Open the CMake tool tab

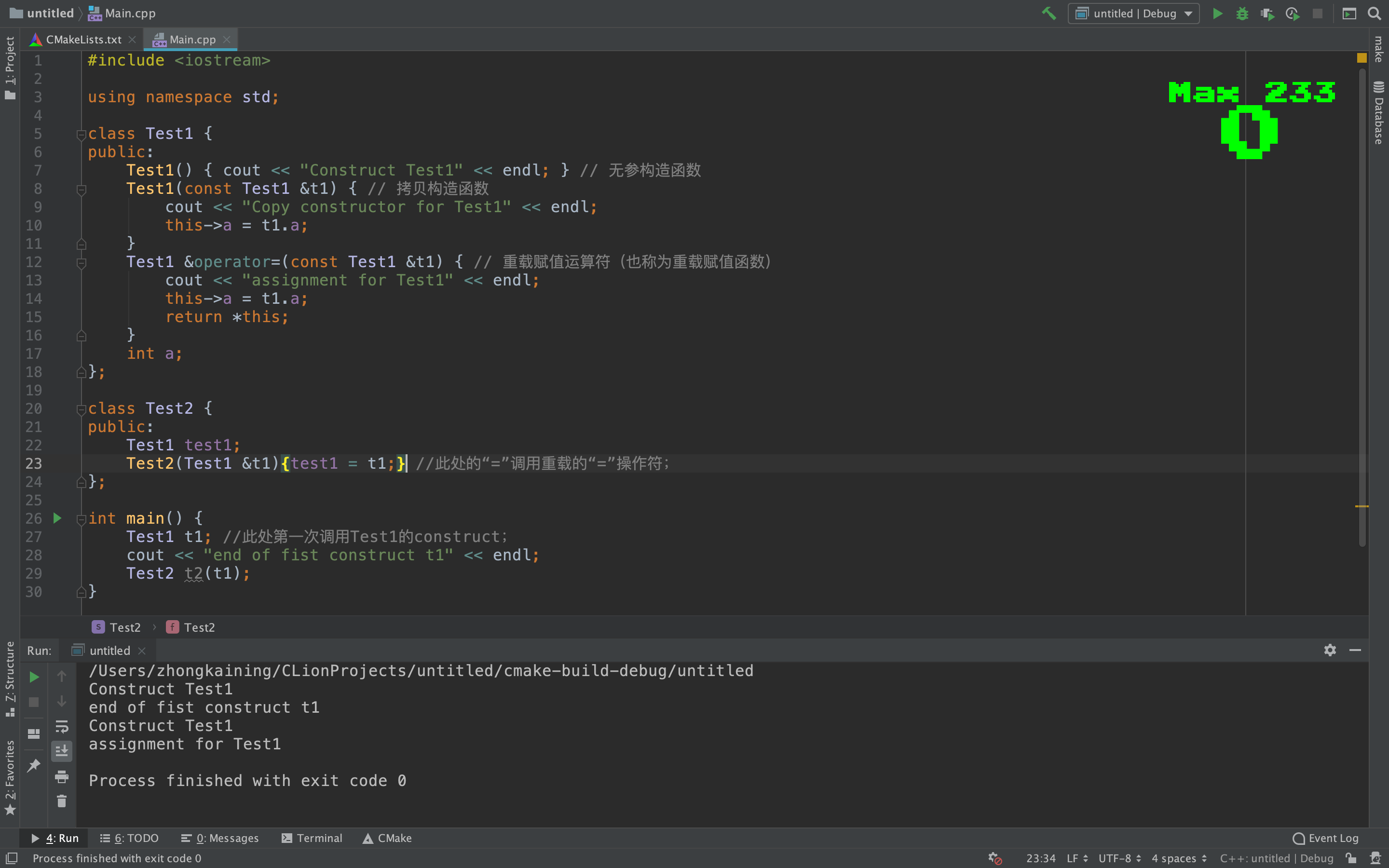pos(387,838)
